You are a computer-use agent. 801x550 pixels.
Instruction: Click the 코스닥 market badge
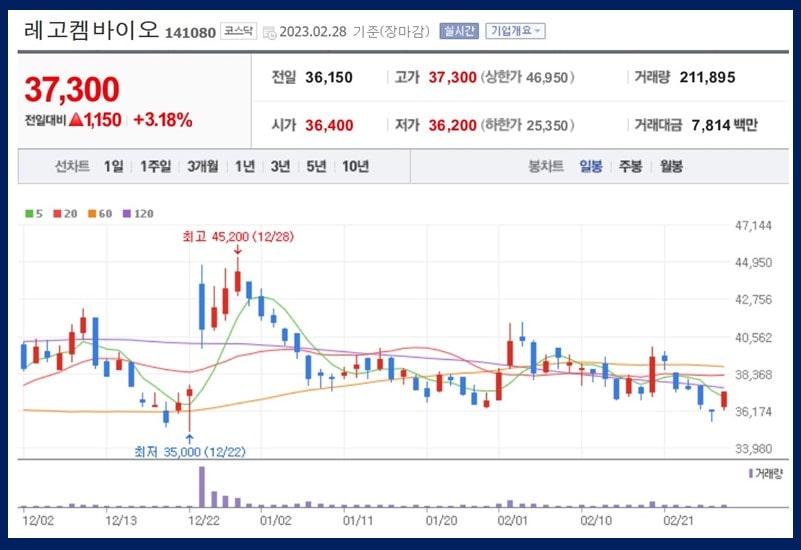(239, 31)
